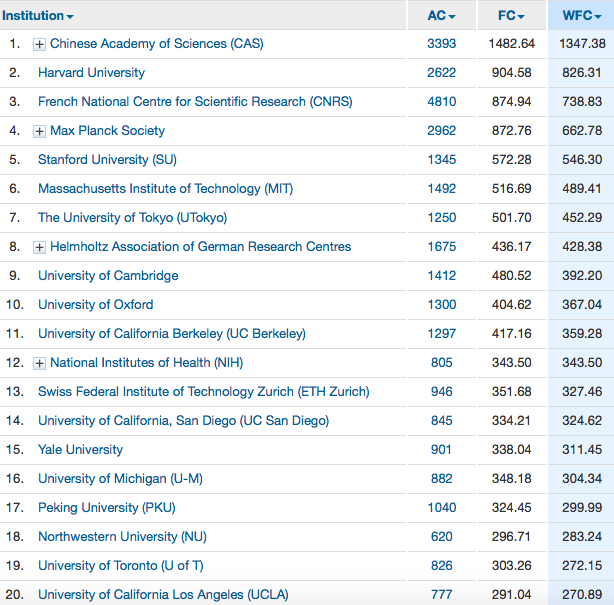Select WFC value 1347.38
This screenshot has height=605, width=614.
click(x=582, y=43)
